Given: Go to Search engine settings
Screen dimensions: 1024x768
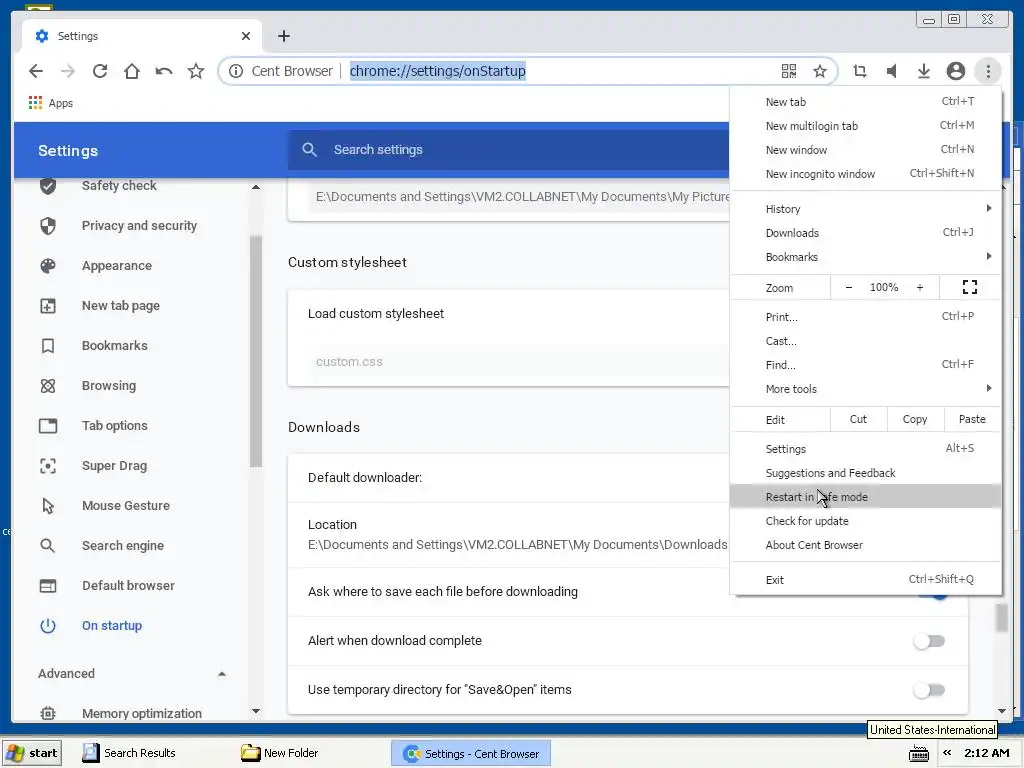Looking at the screenshot, I should point(123,546).
